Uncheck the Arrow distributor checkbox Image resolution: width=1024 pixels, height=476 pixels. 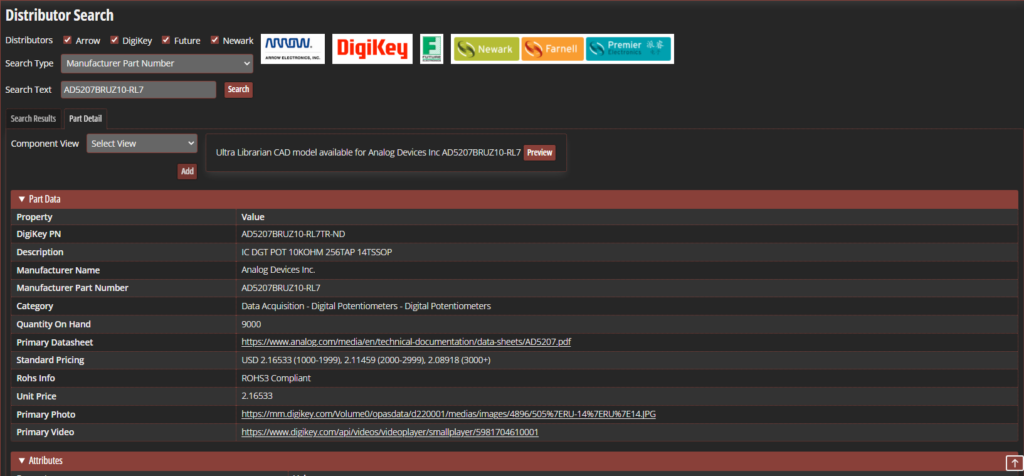pyautogui.click(x=67, y=40)
